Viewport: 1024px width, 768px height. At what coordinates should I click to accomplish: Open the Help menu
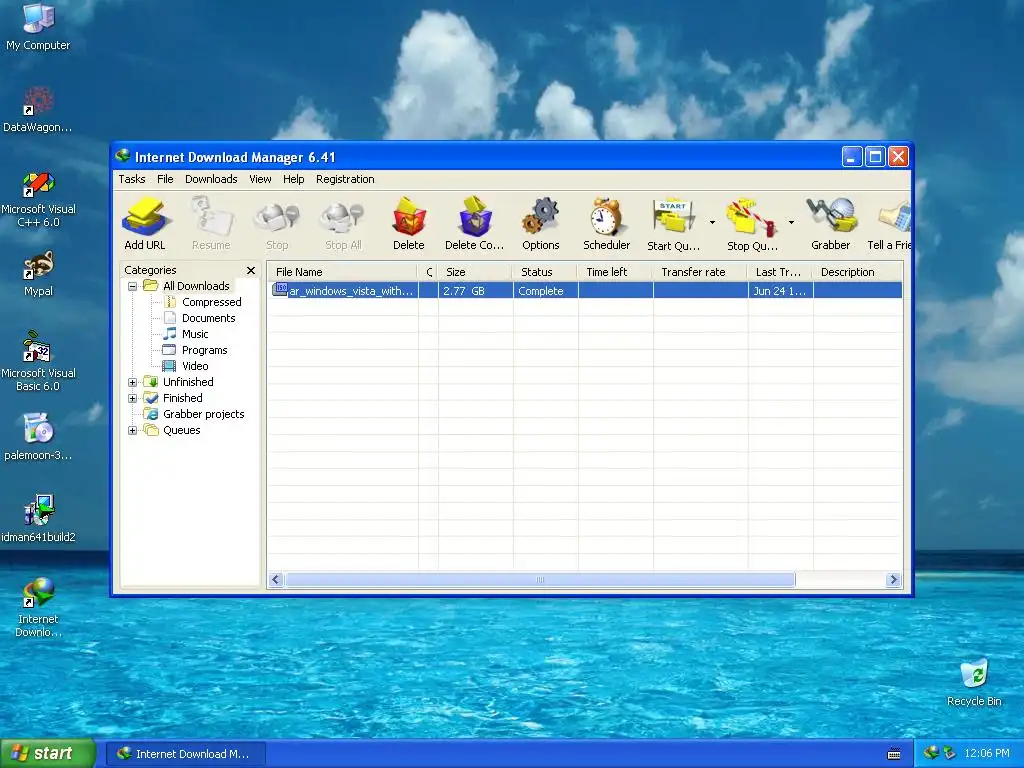tap(293, 179)
